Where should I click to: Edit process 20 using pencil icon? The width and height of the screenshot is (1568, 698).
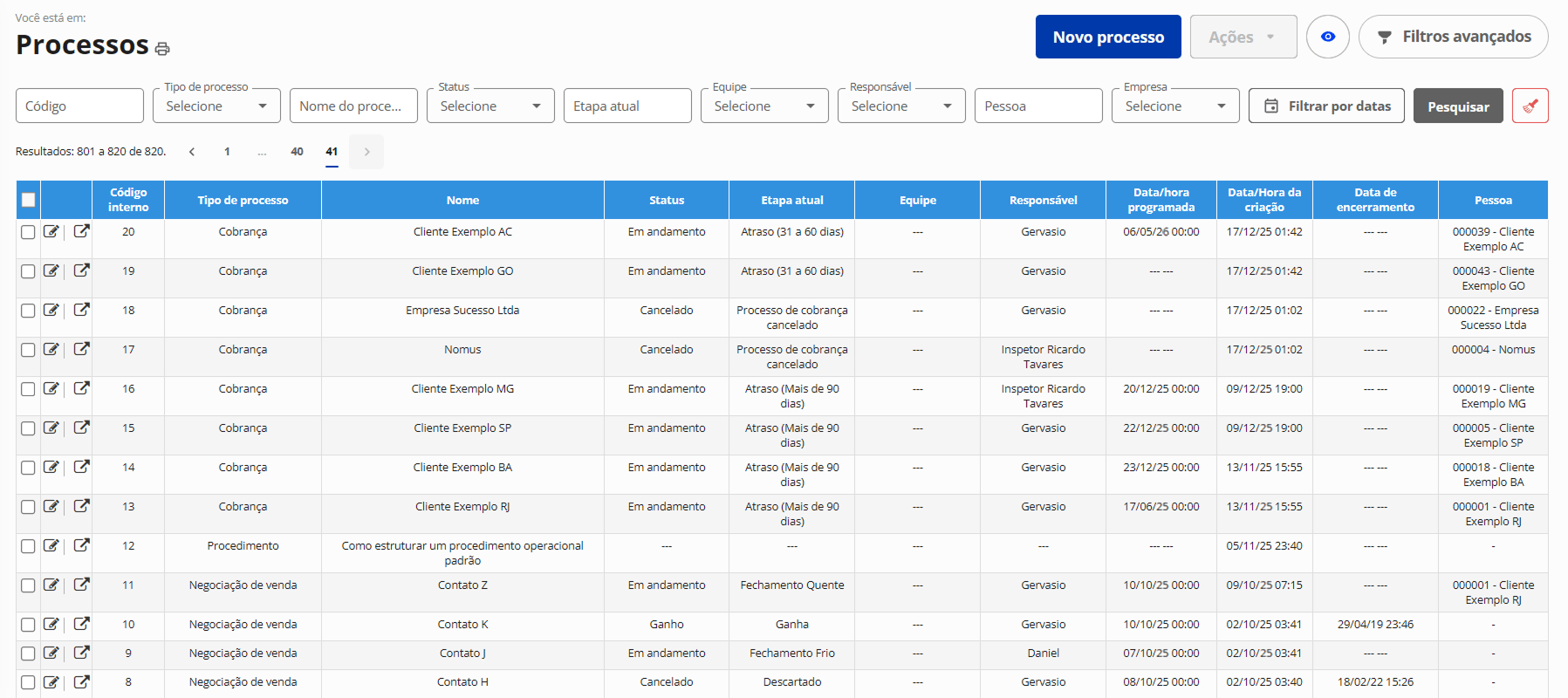tap(51, 232)
